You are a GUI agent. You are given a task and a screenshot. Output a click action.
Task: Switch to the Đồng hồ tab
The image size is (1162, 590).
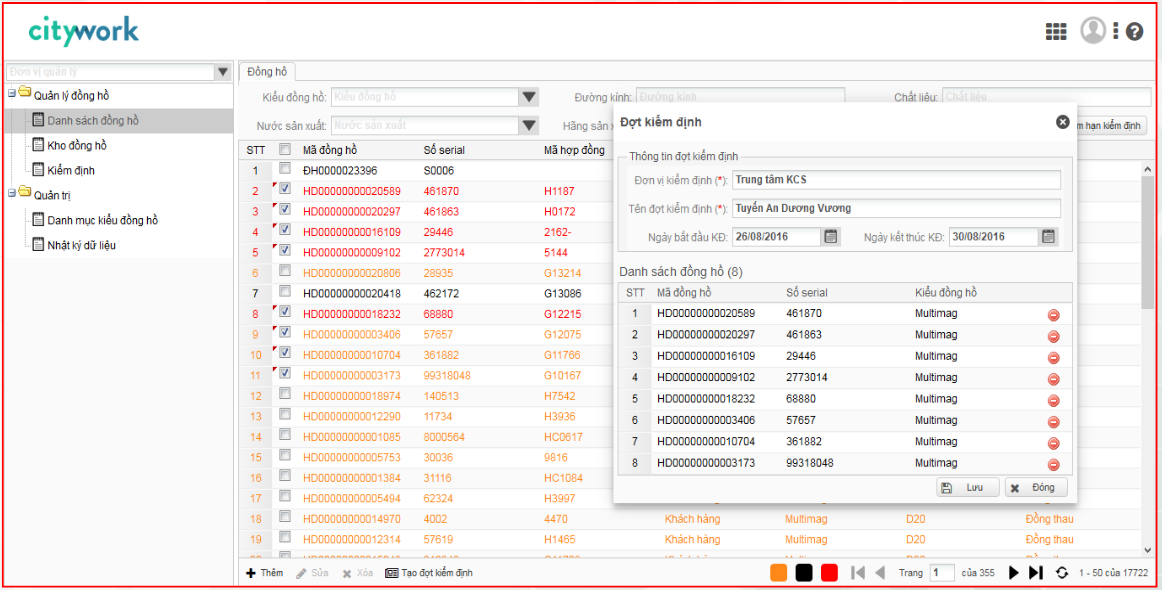point(267,71)
